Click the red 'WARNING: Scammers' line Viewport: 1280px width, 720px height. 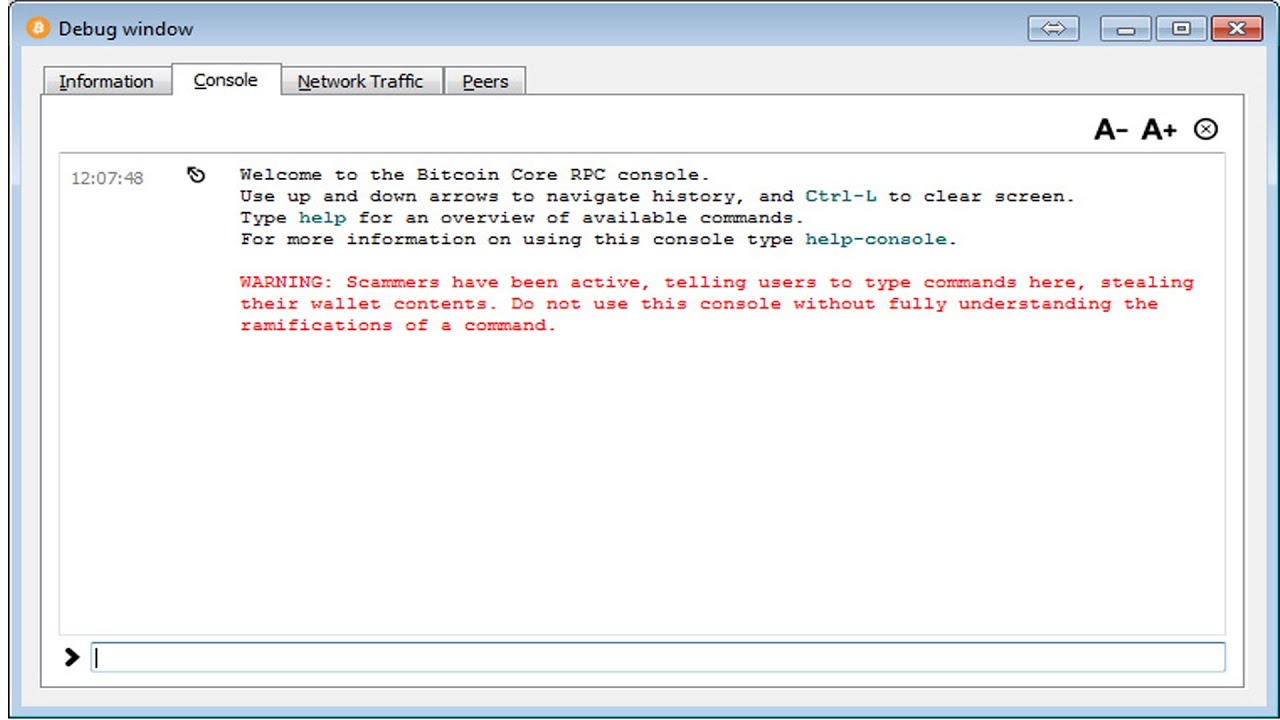pos(717,282)
